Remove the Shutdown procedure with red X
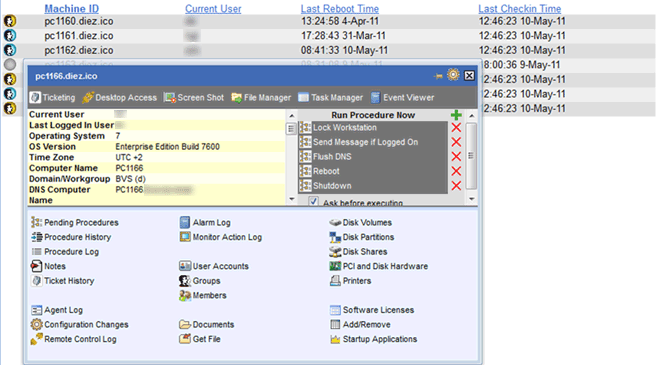The width and height of the screenshot is (660, 365). (456, 186)
